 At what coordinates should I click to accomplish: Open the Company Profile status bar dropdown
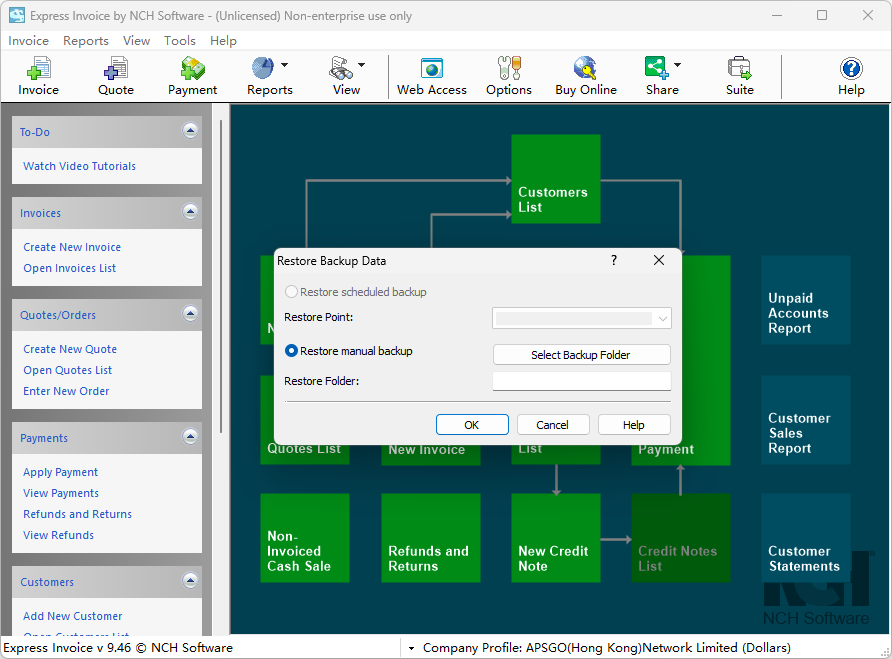[x=411, y=648]
